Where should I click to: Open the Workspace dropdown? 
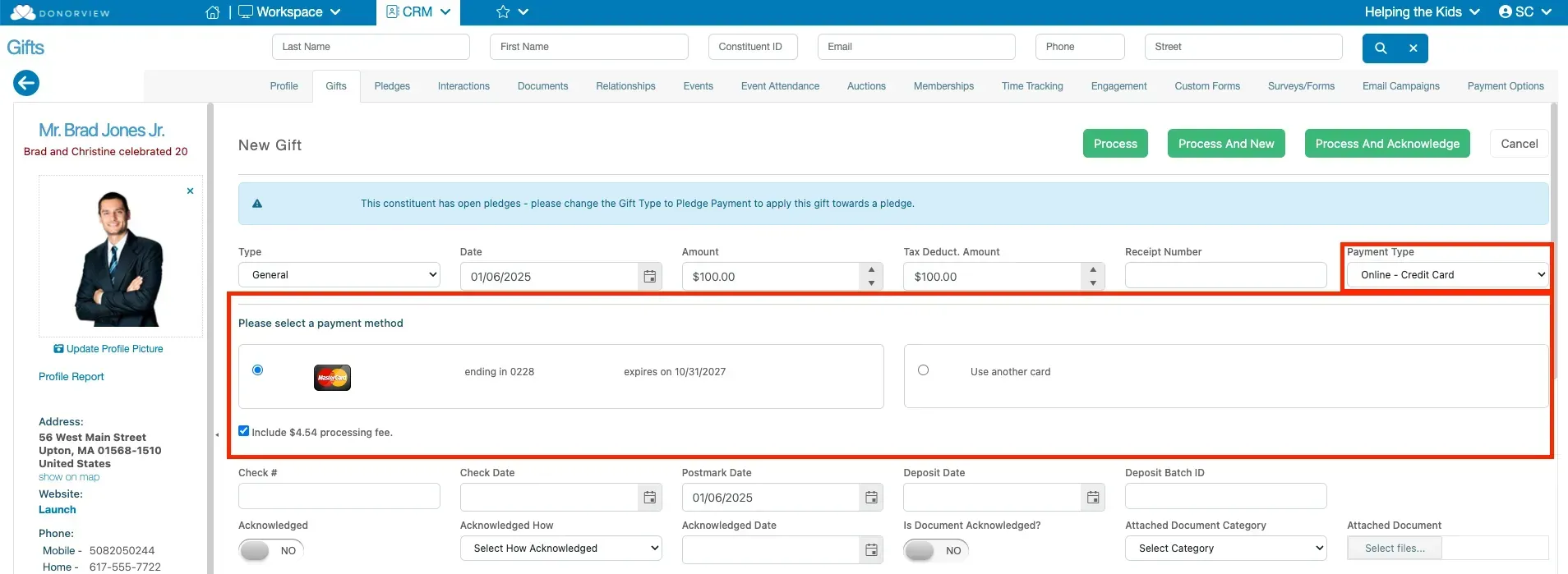(x=289, y=12)
